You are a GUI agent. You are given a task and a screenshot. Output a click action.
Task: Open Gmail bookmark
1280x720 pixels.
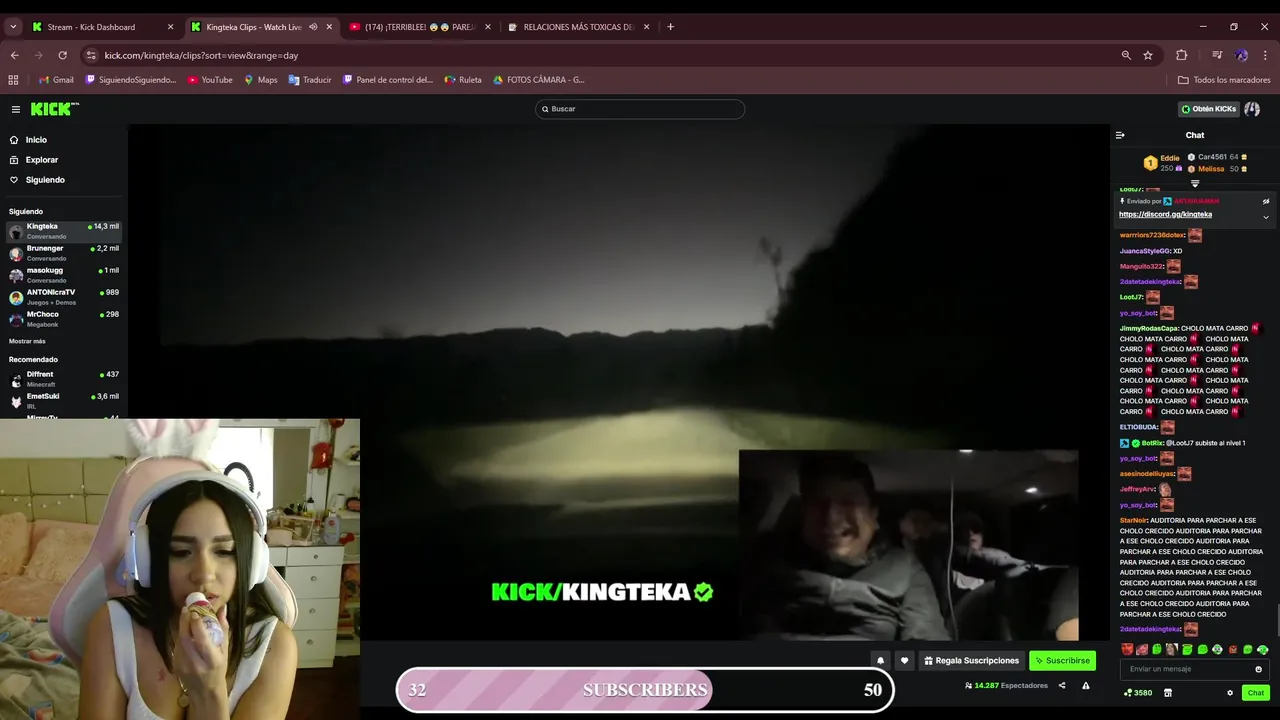(56, 80)
